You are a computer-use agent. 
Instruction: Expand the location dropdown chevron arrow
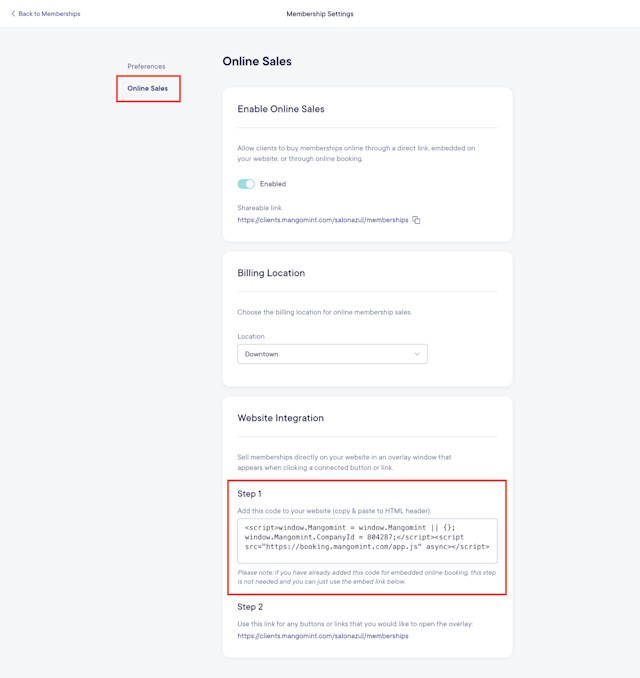pyautogui.click(x=417, y=354)
